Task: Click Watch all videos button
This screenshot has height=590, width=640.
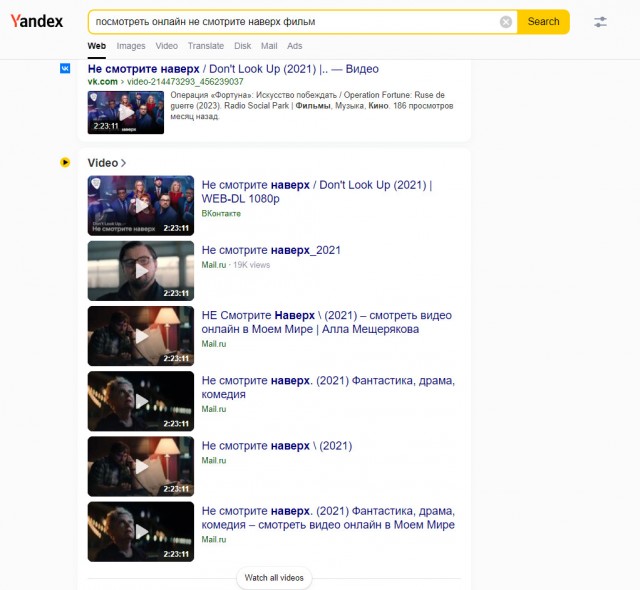Action: coord(274,578)
